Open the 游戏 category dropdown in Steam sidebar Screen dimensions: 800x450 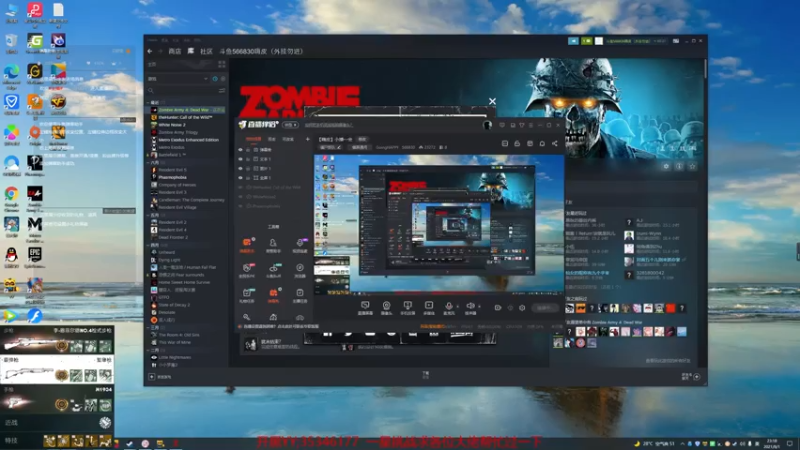pyautogui.click(x=178, y=79)
